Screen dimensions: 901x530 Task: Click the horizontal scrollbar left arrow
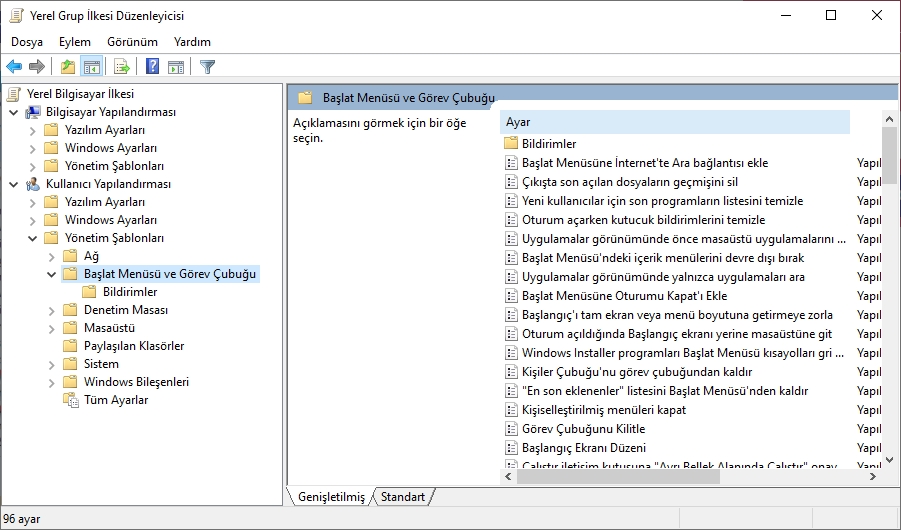[508, 477]
